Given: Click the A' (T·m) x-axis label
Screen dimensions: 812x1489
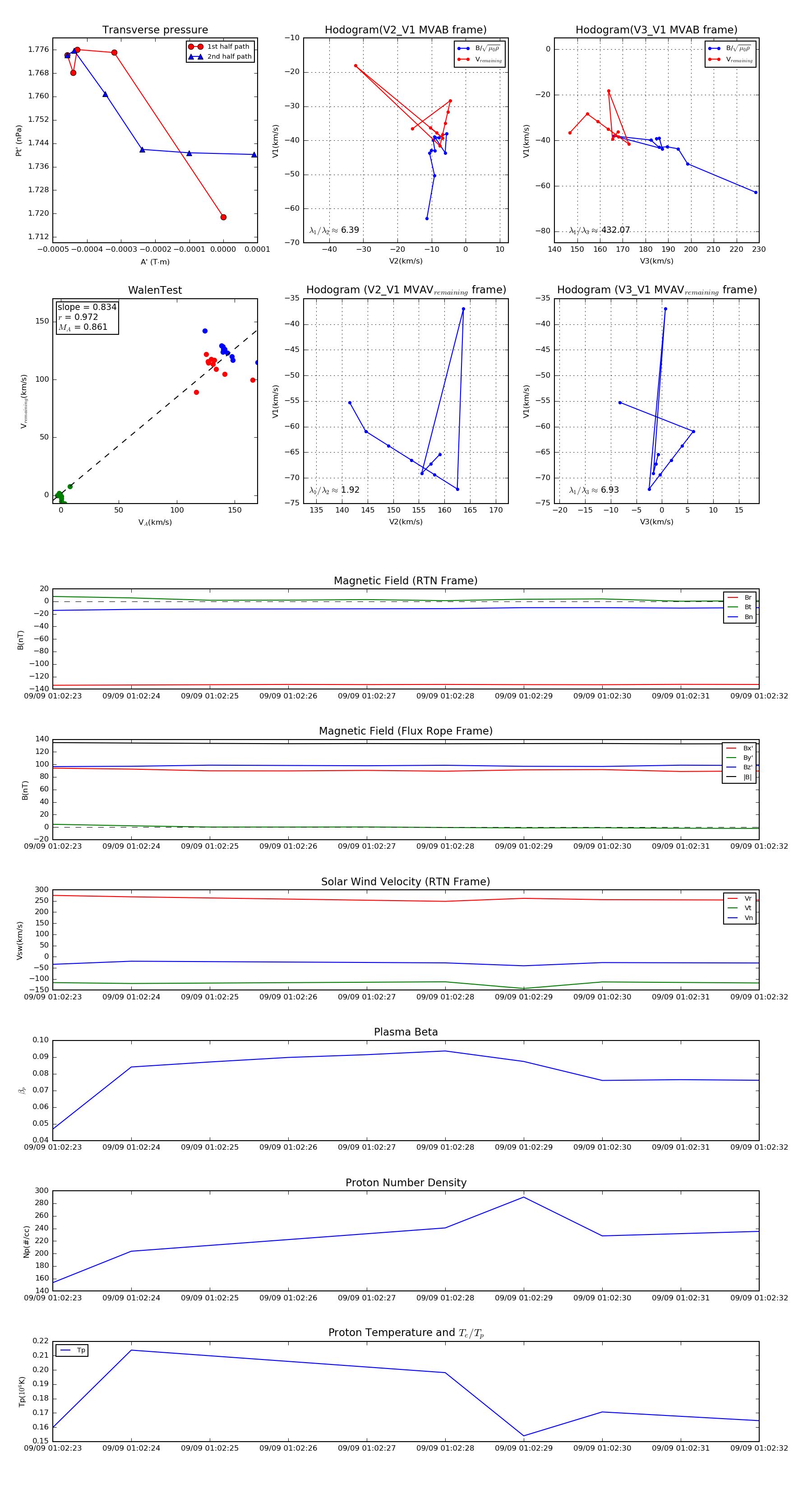Looking at the screenshot, I should [x=155, y=262].
